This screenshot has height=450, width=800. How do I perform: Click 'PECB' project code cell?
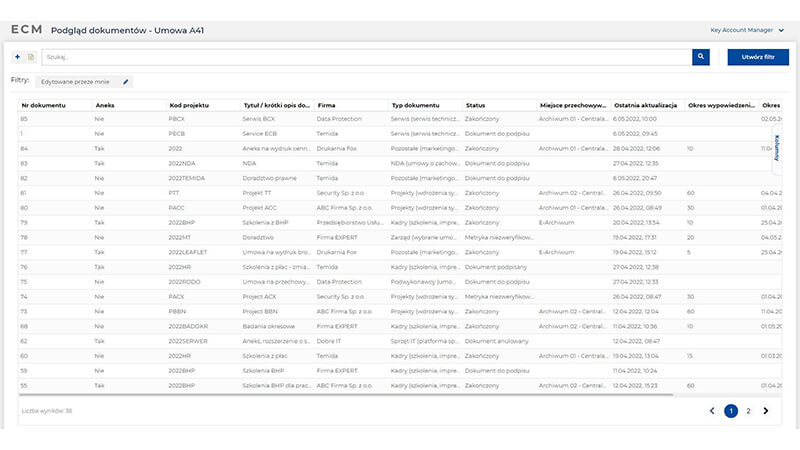click(177, 134)
